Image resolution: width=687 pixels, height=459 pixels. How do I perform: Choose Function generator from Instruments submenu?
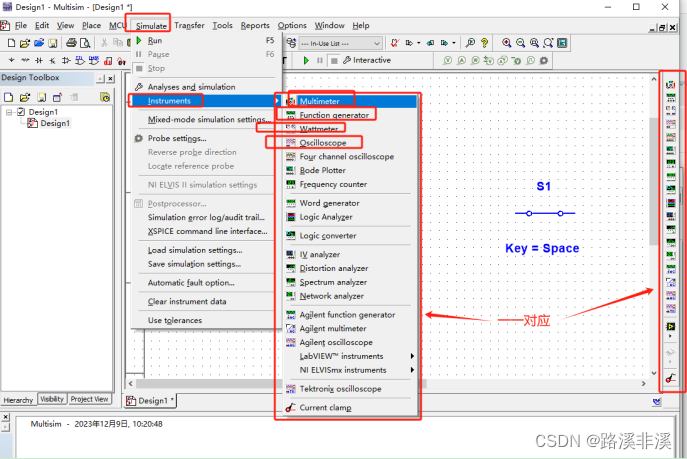point(350,115)
